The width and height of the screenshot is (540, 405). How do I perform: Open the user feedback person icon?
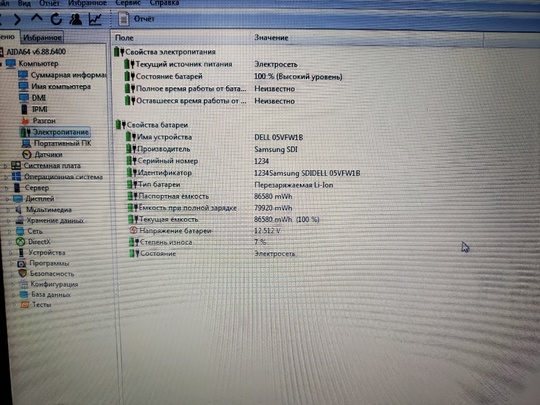pyautogui.click(x=75, y=19)
